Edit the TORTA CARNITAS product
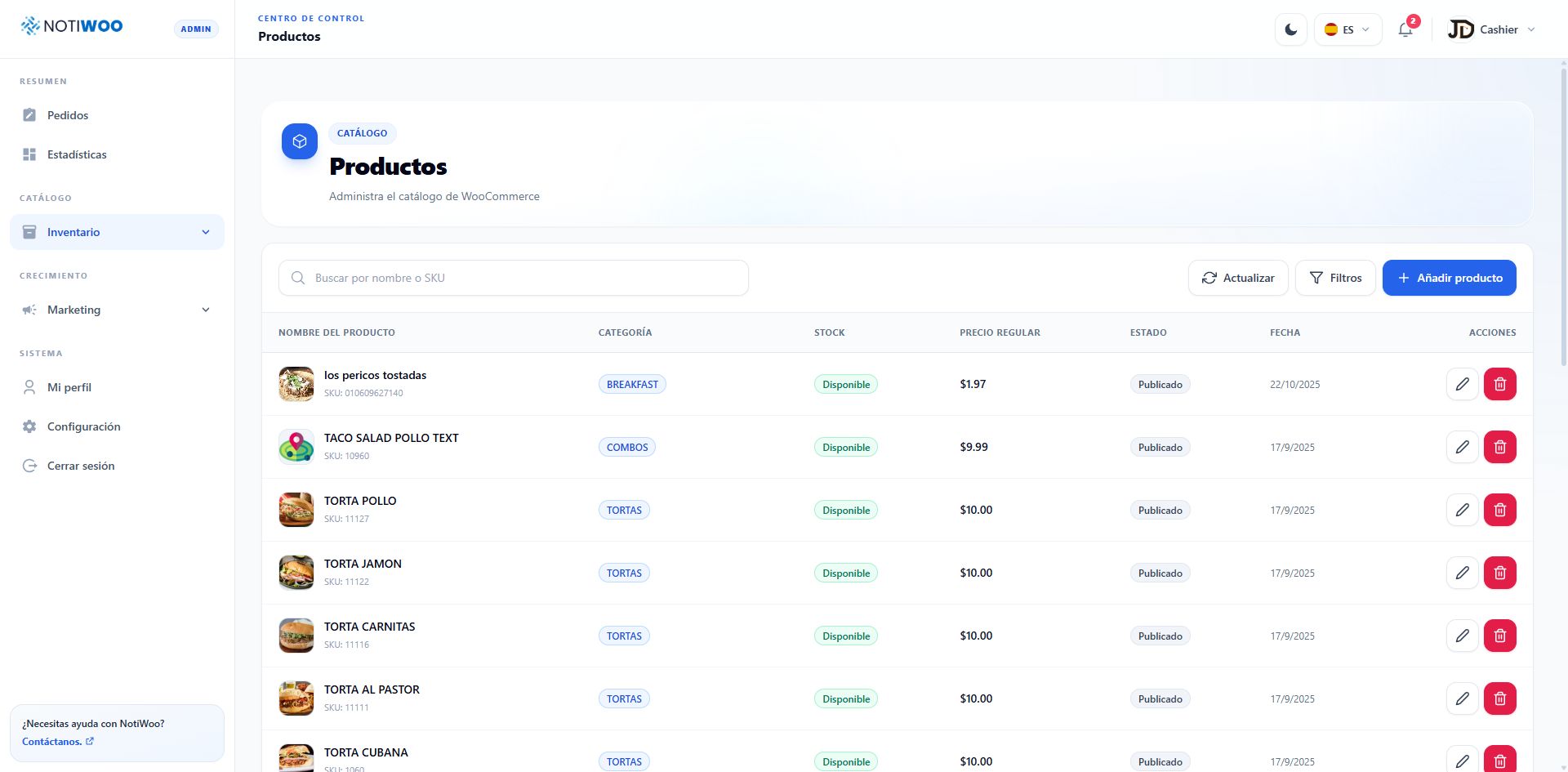The width and height of the screenshot is (1568, 772). point(1463,636)
